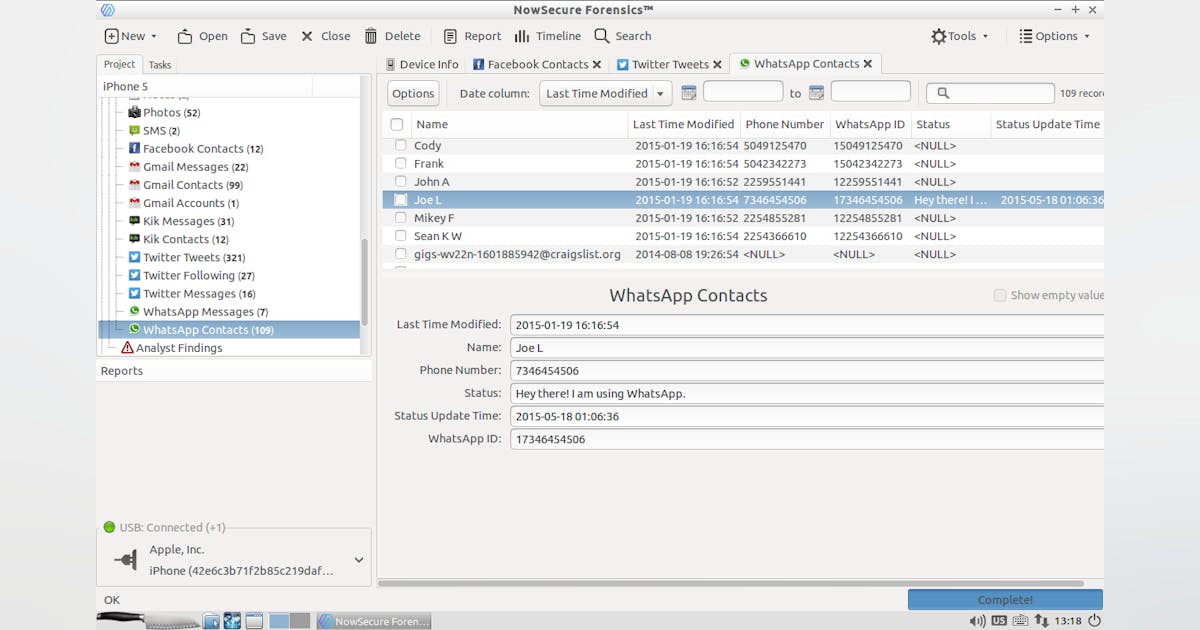Open the Search tool in toolbar
The image size is (1200, 630).
602,36
